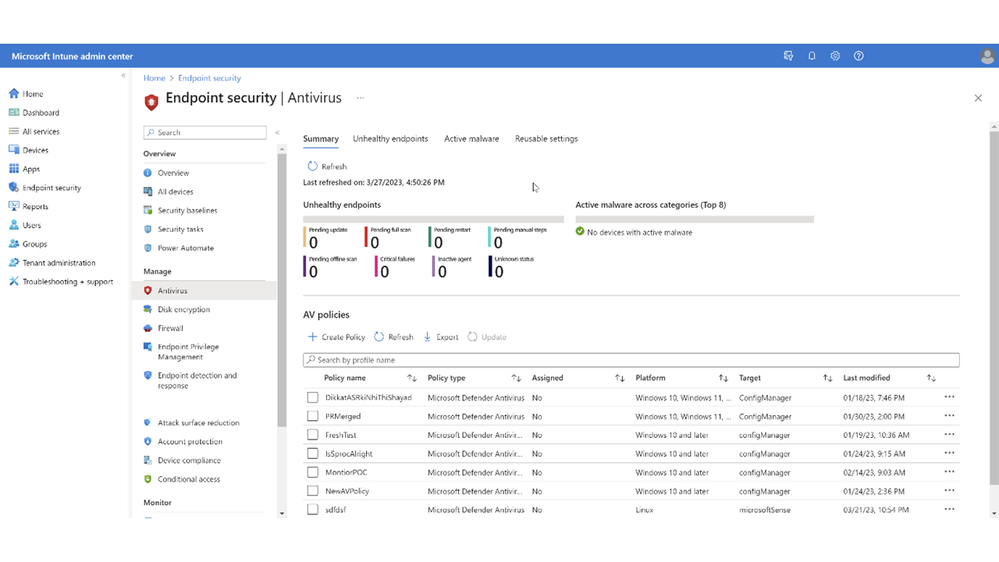The image size is (999, 562).
Task: Switch to Unhealthy endpoints tab
Action: pyautogui.click(x=391, y=139)
